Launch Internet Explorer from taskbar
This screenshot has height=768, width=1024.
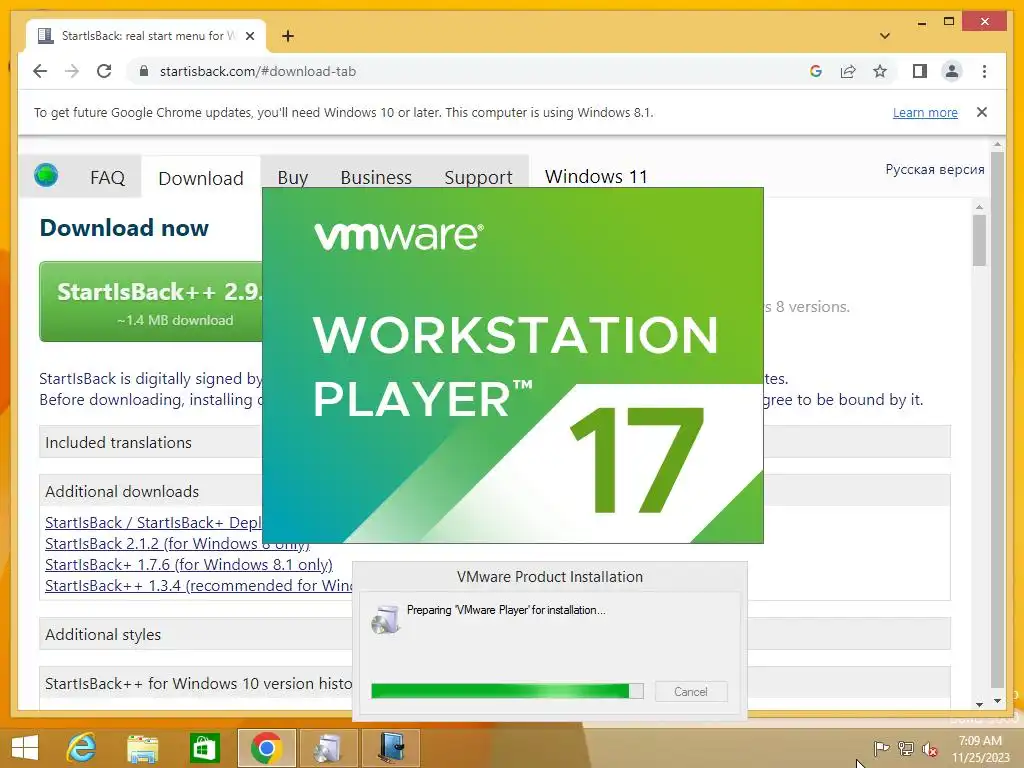click(x=81, y=748)
